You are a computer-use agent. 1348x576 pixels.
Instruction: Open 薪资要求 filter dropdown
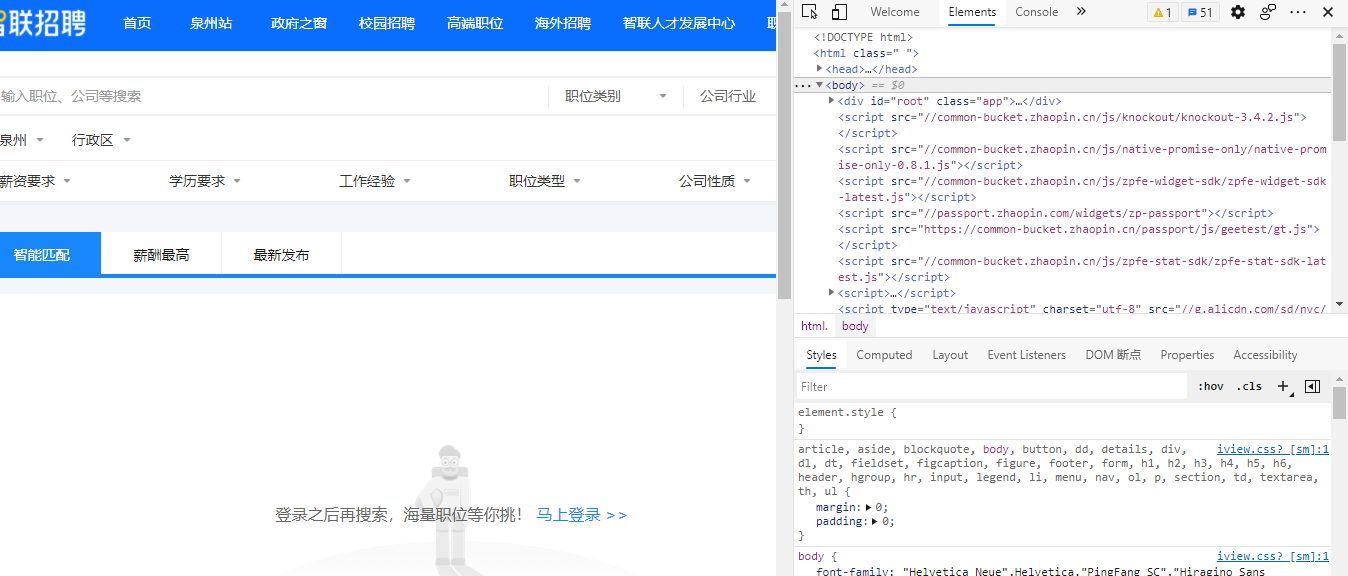click(x=35, y=181)
